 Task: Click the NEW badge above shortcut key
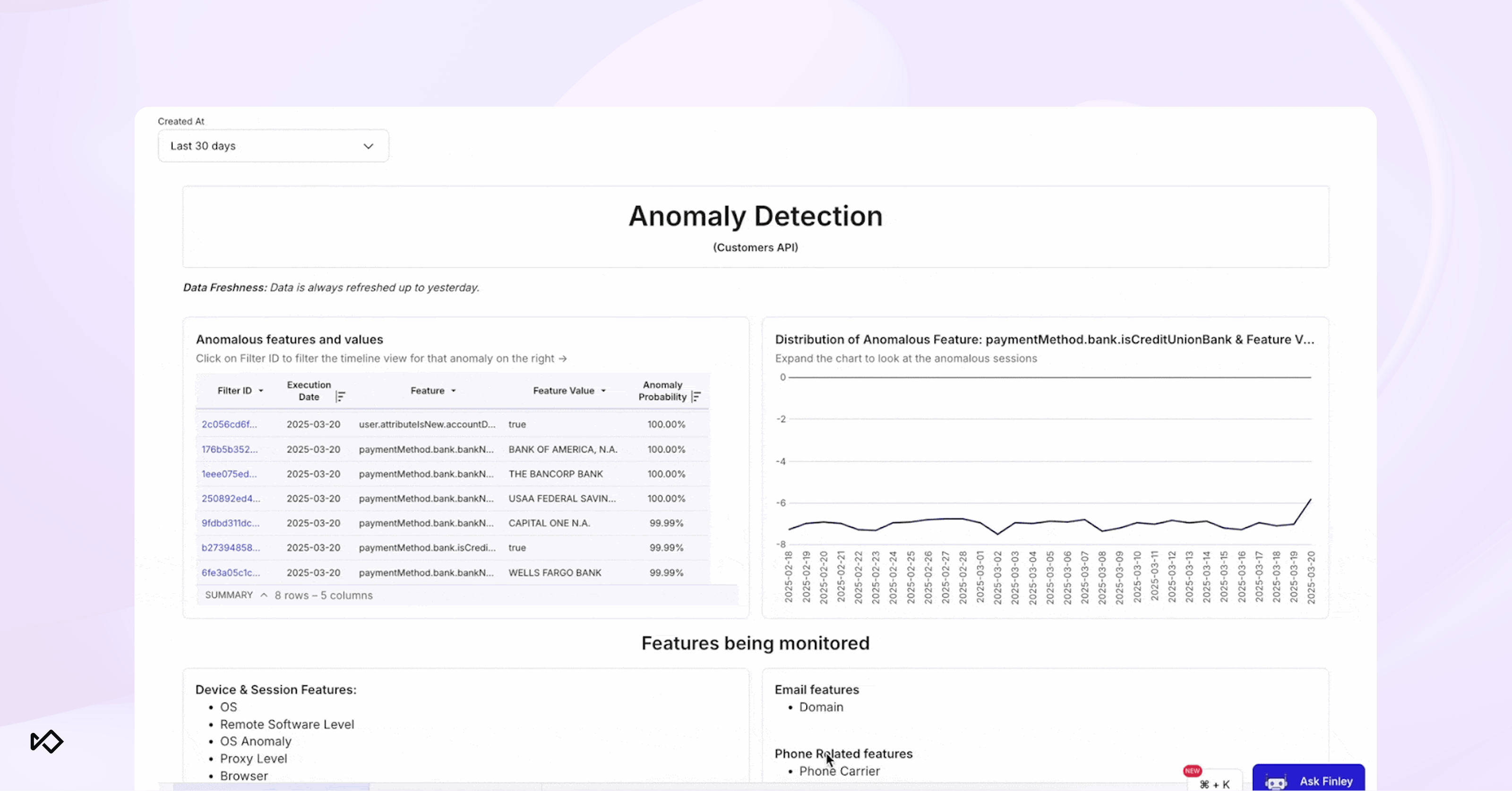point(1192,771)
